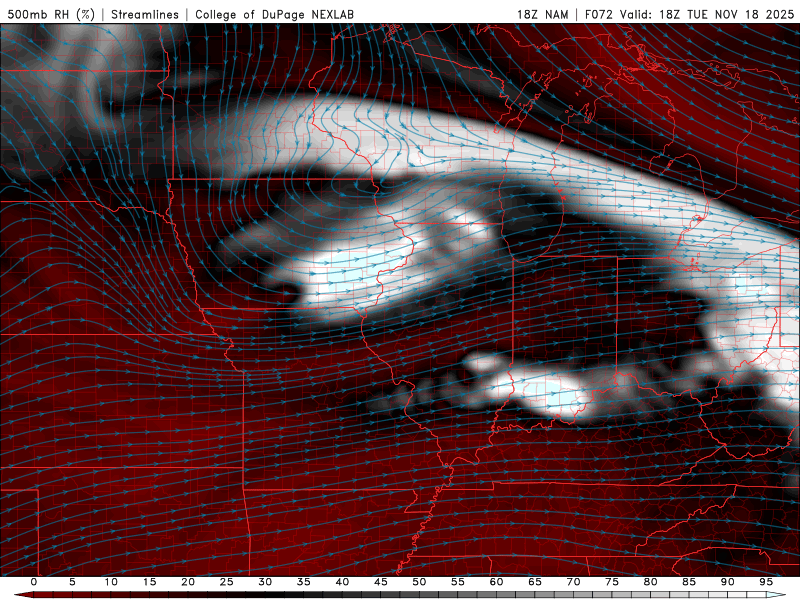Click the "45" label on the color scale

click(381, 582)
